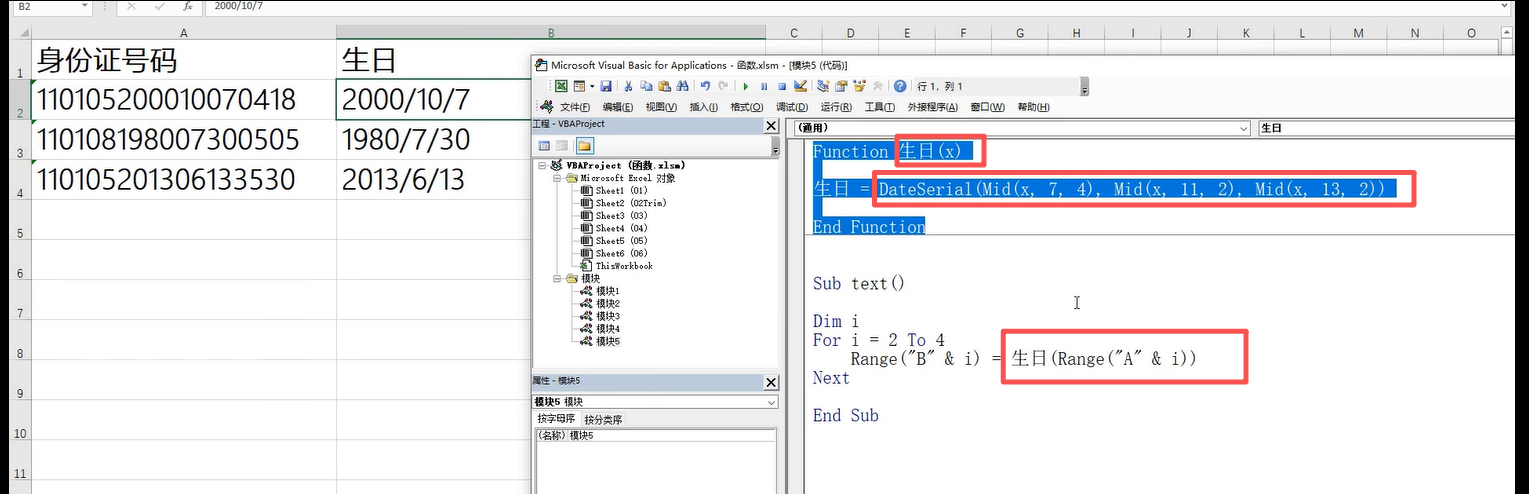Image resolution: width=1529 pixels, height=494 pixels.
Task: Open VBA Help question mark icon
Action: [x=900, y=86]
